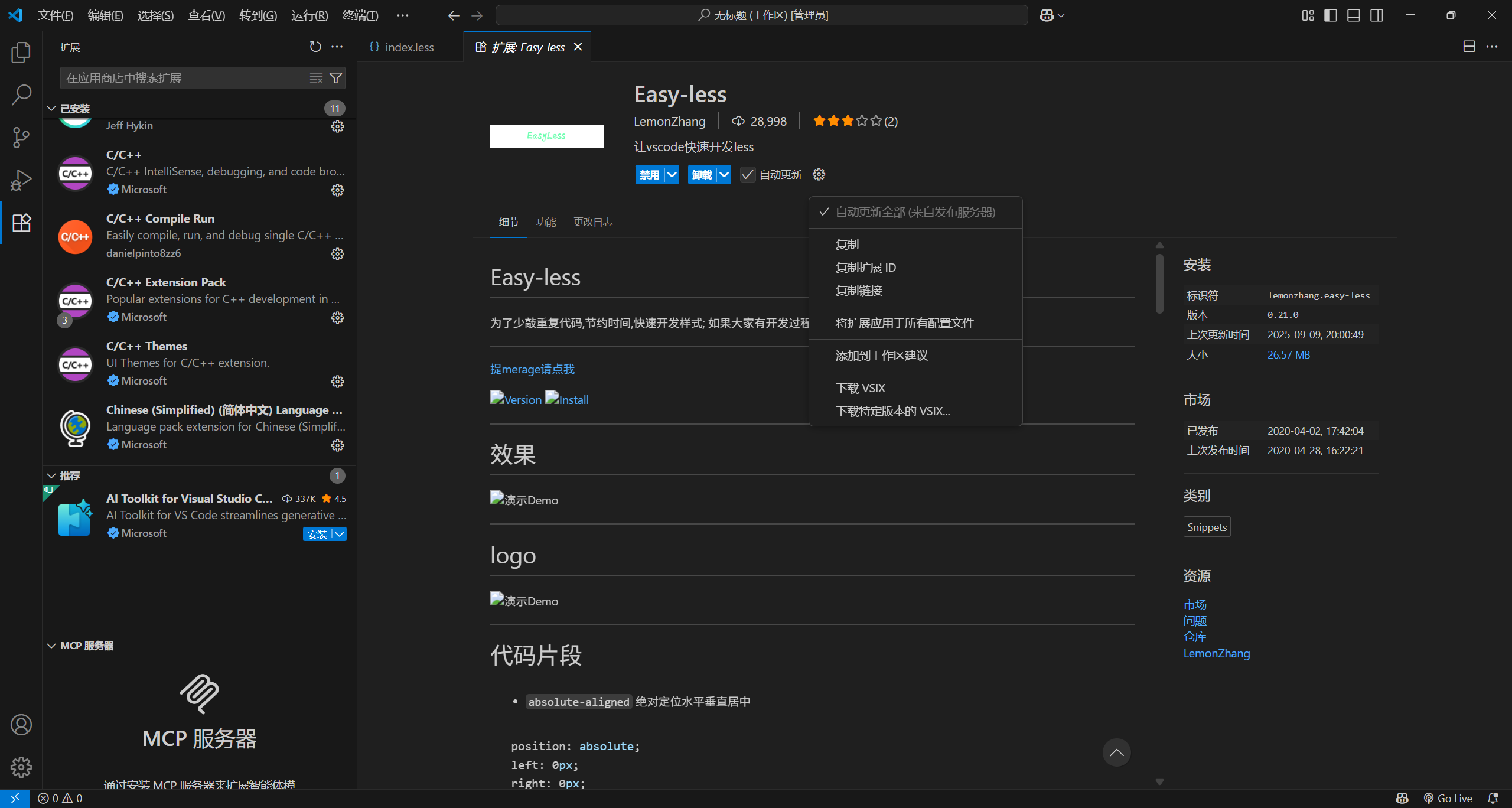This screenshot has width=1512, height=808.
Task: Click the refresh extensions icon
Action: point(315,47)
